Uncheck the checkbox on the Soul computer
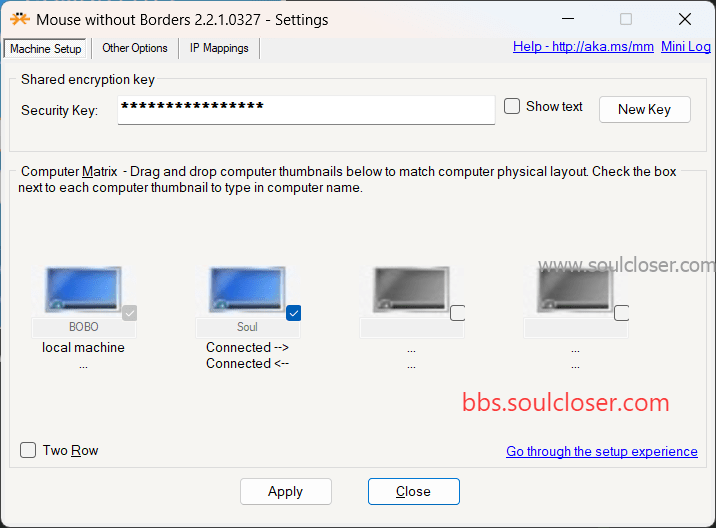The width and height of the screenshot is (716, 528). coord(294,313)
